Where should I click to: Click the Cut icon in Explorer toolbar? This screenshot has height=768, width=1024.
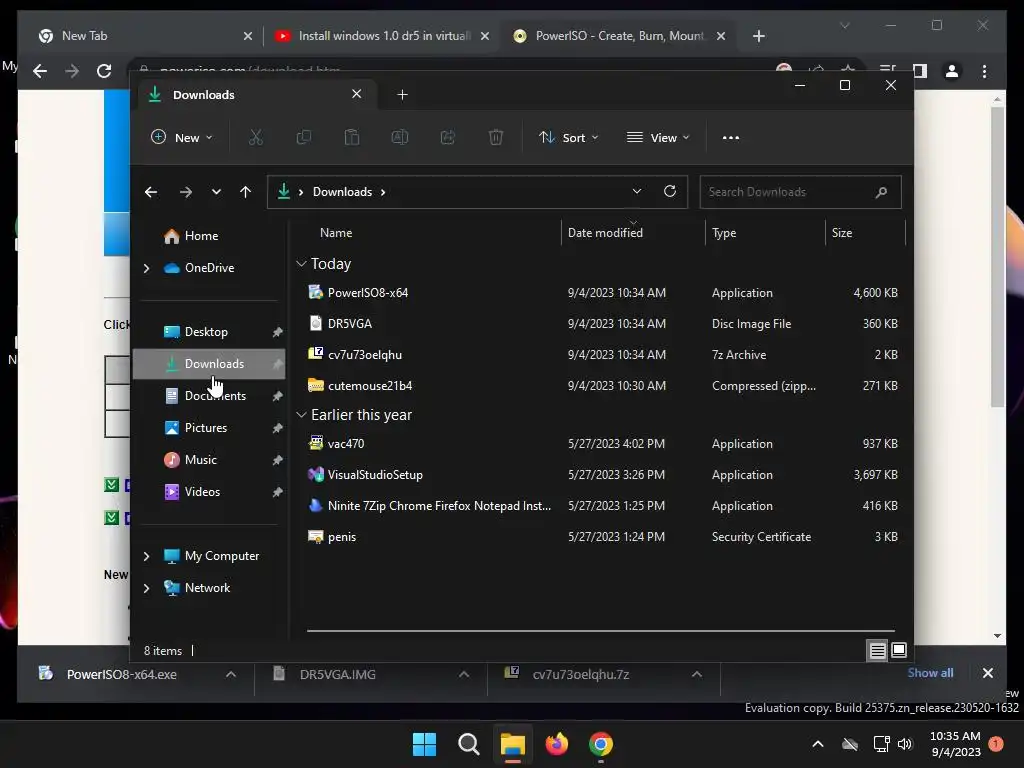coord(255,138)
